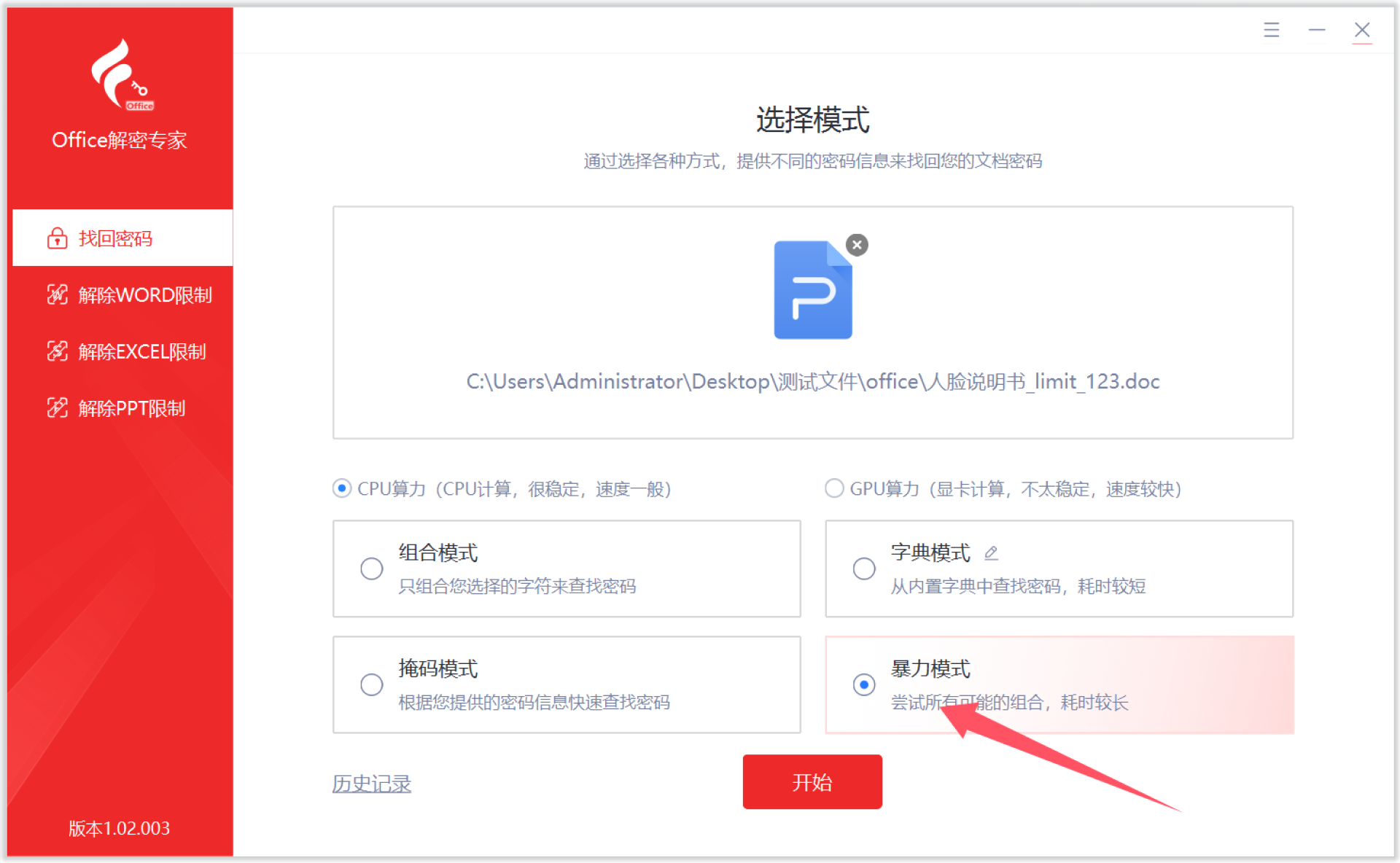This screenshot has width=1400, height=863.
Task: Open the 解除WORD限制 sidebar tab
Action: tap(122, 294)
